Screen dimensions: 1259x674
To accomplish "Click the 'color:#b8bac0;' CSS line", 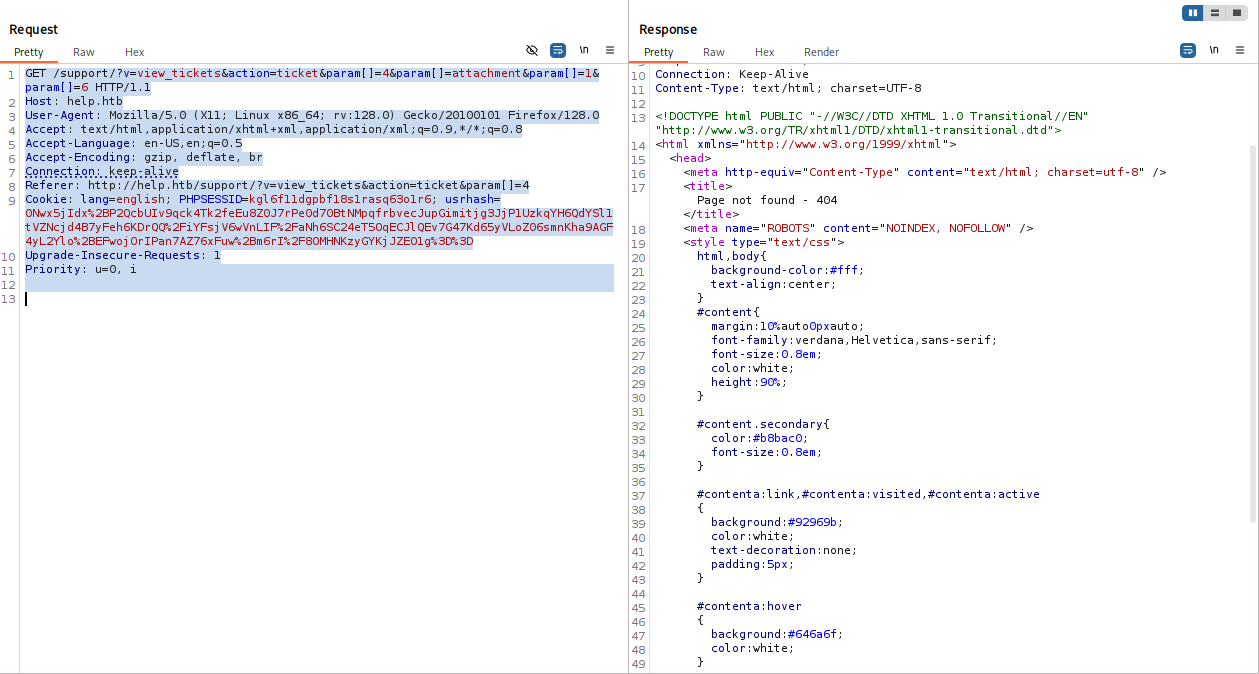I will click(x=759, y=438).
